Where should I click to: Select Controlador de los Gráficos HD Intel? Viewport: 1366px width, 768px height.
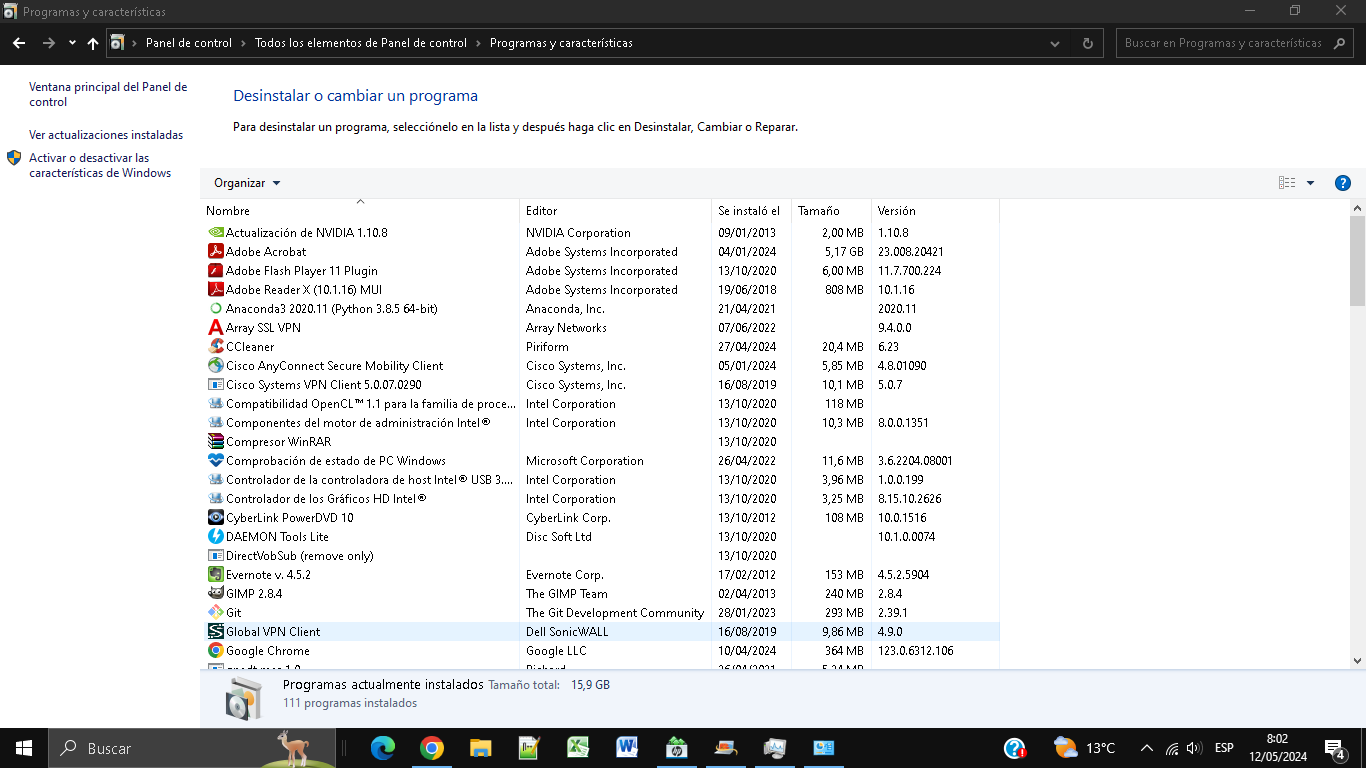click(326, 499)
